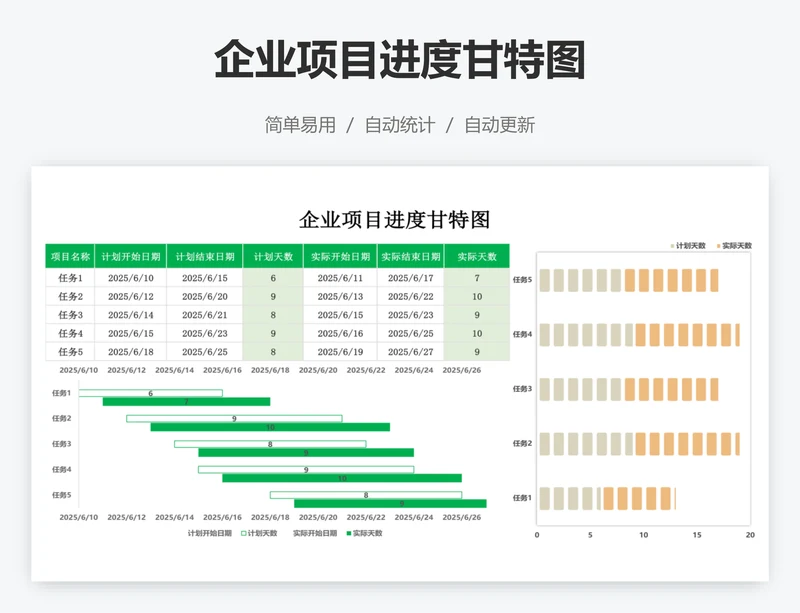Screen dimensions: 800x613
Task: Click the solid green 任务1 actual bar in the Gantt chart
Action: pyautogui.click(x=186, y=402)
